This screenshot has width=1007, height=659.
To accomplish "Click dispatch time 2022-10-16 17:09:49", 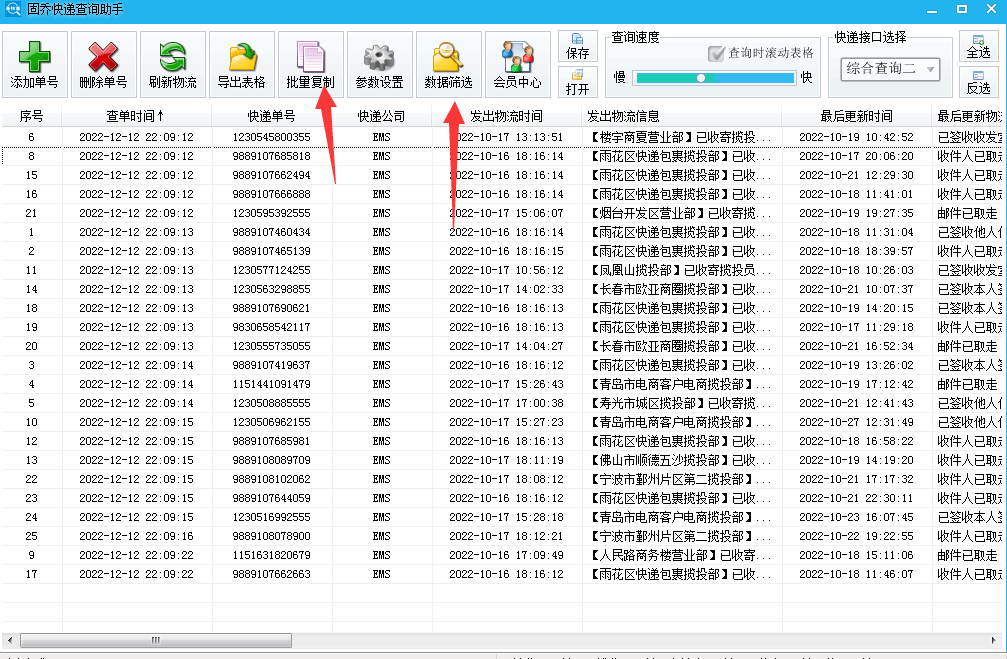I will [506, 555].
